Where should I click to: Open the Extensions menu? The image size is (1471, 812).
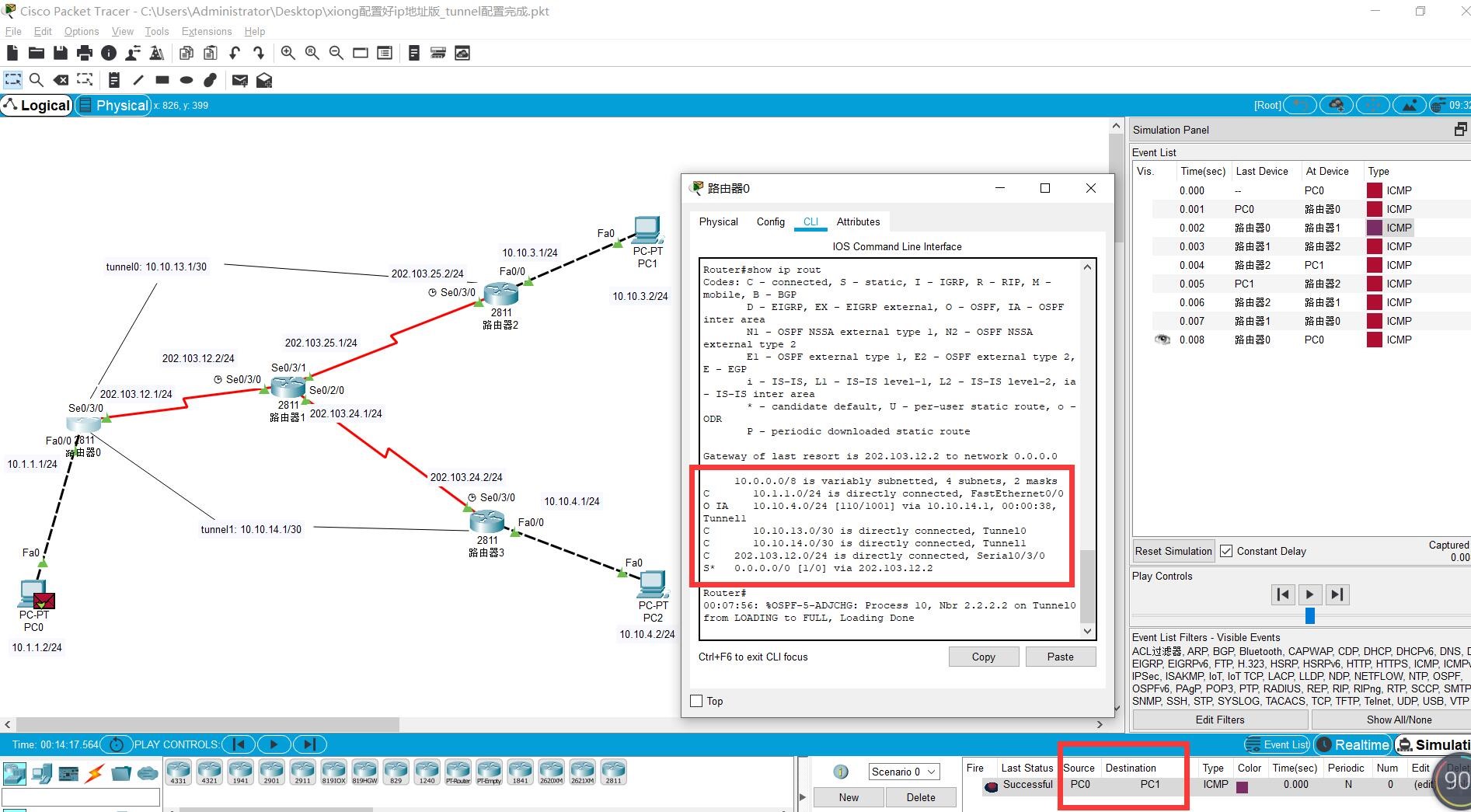pyautogui.click(x=206, y=31)
